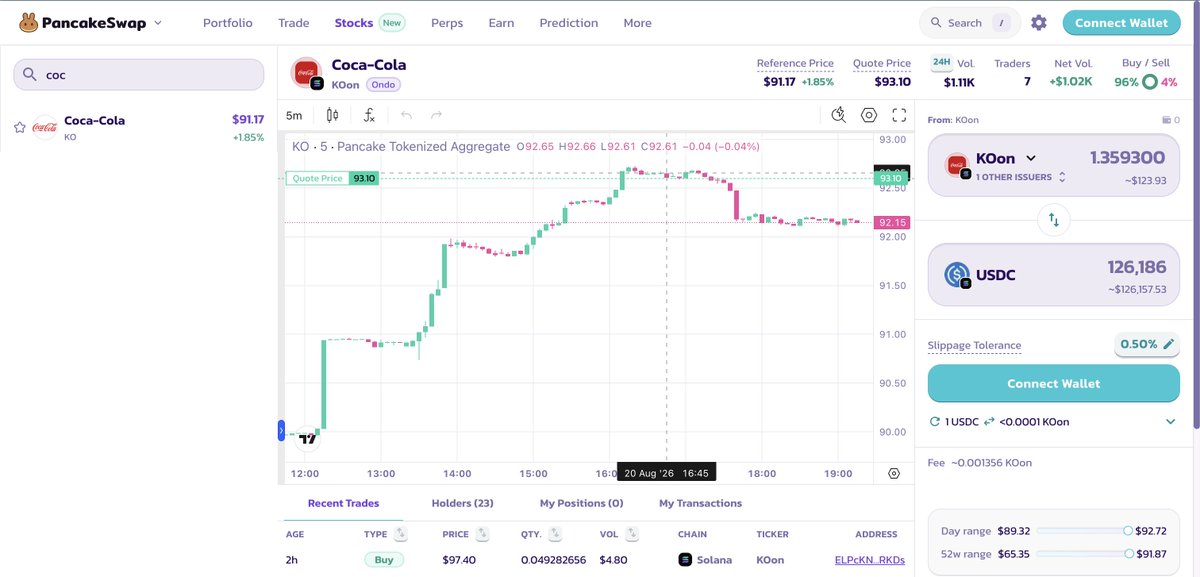Click the Buy type badge
This screenshot has width=1200, height=577.
[x=384, y=560]
